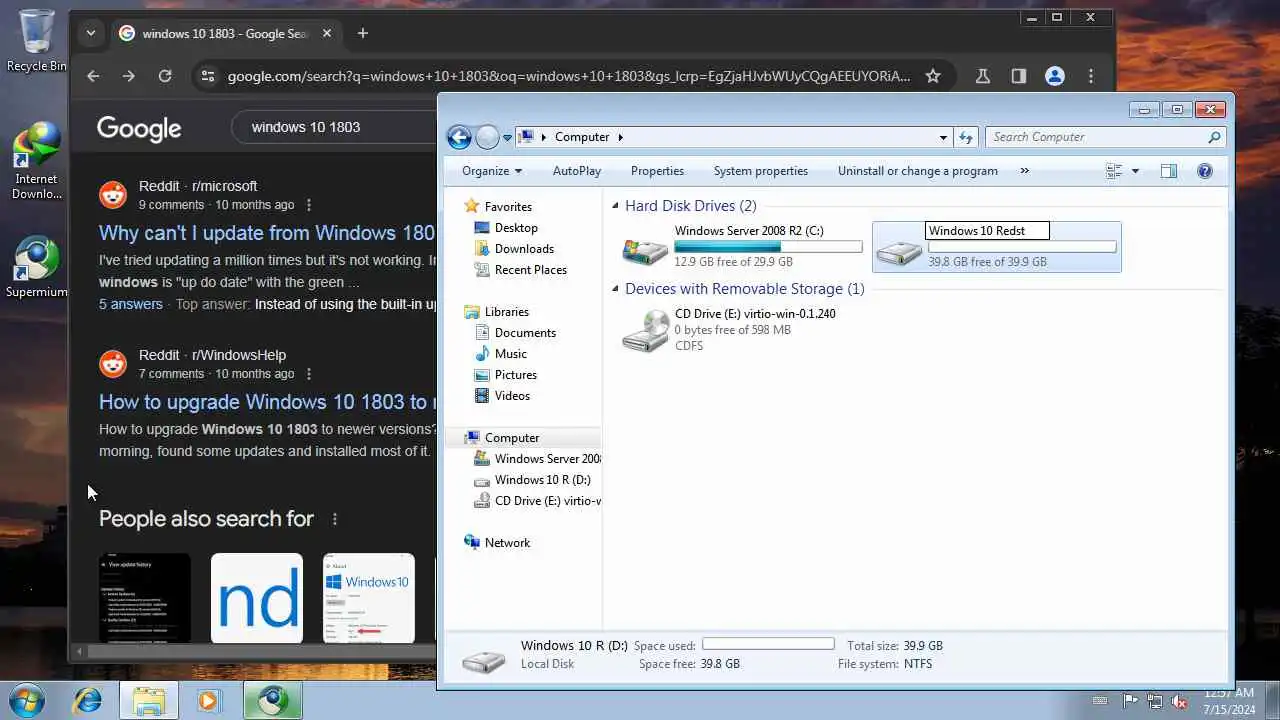The height and width of the screenshot is (720, 1280).
Task: Open Recycle Bin desktop icon
Action: click(x=37, y=41)
